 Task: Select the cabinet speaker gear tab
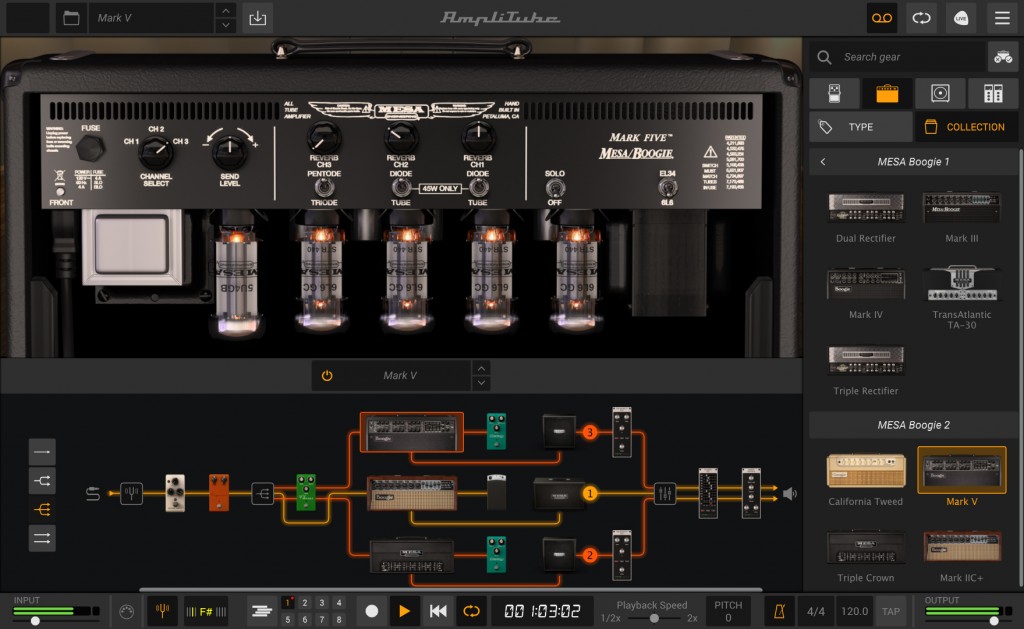point(940,93)
